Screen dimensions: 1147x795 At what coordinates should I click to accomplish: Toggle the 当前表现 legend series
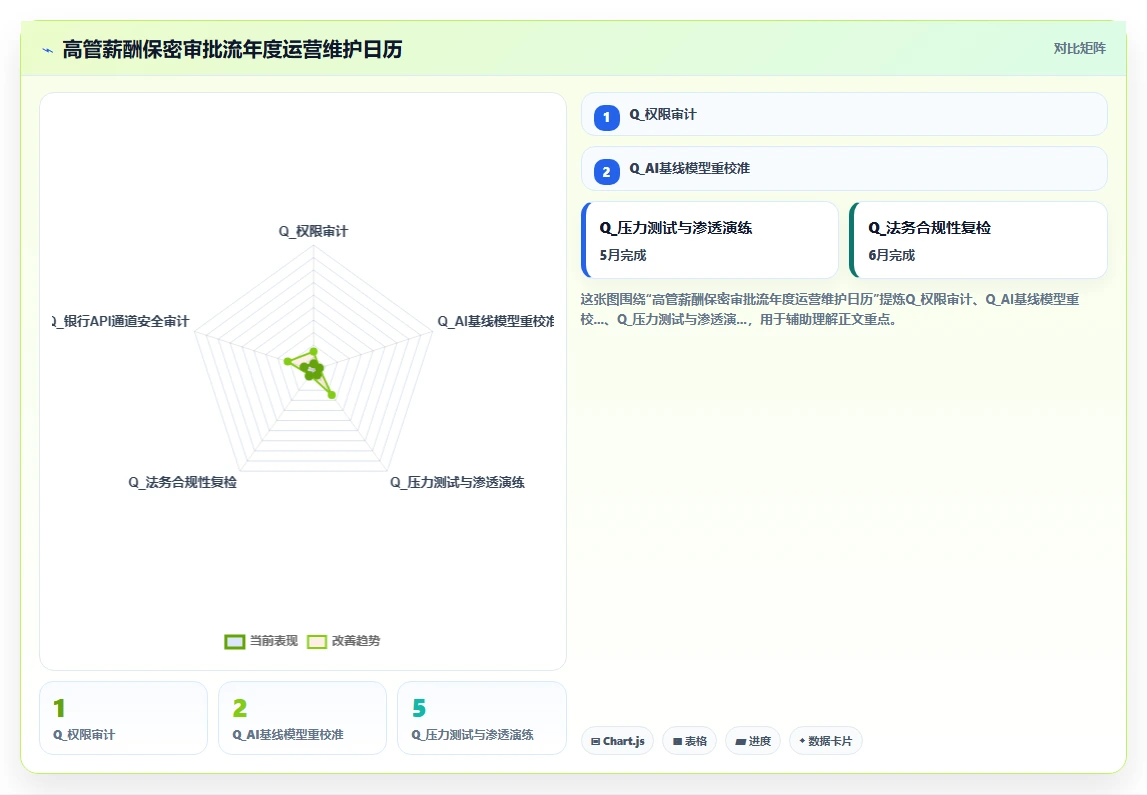tap(261, 641)
